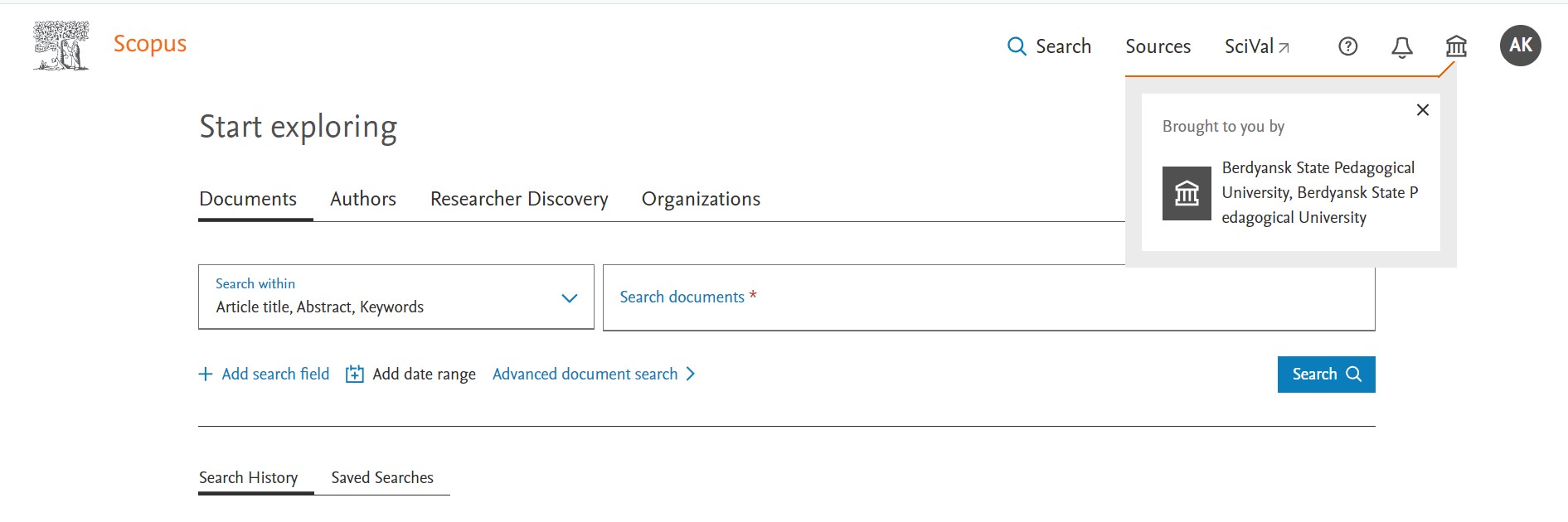Open the SciVal external link
1568x522 pixels.
pyautogui.click(x=1256, y=46)
